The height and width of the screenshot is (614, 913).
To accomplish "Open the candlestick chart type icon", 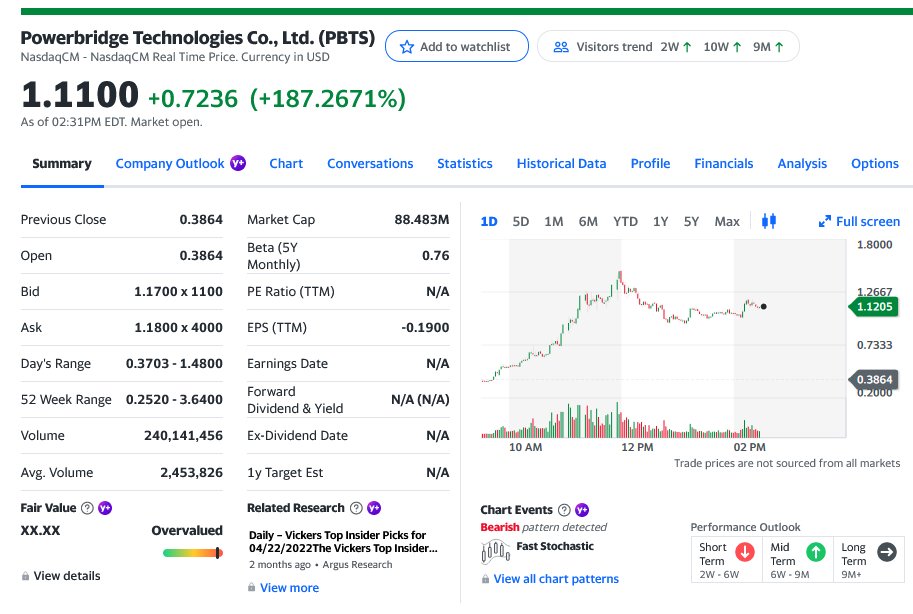I will [769, 221].
